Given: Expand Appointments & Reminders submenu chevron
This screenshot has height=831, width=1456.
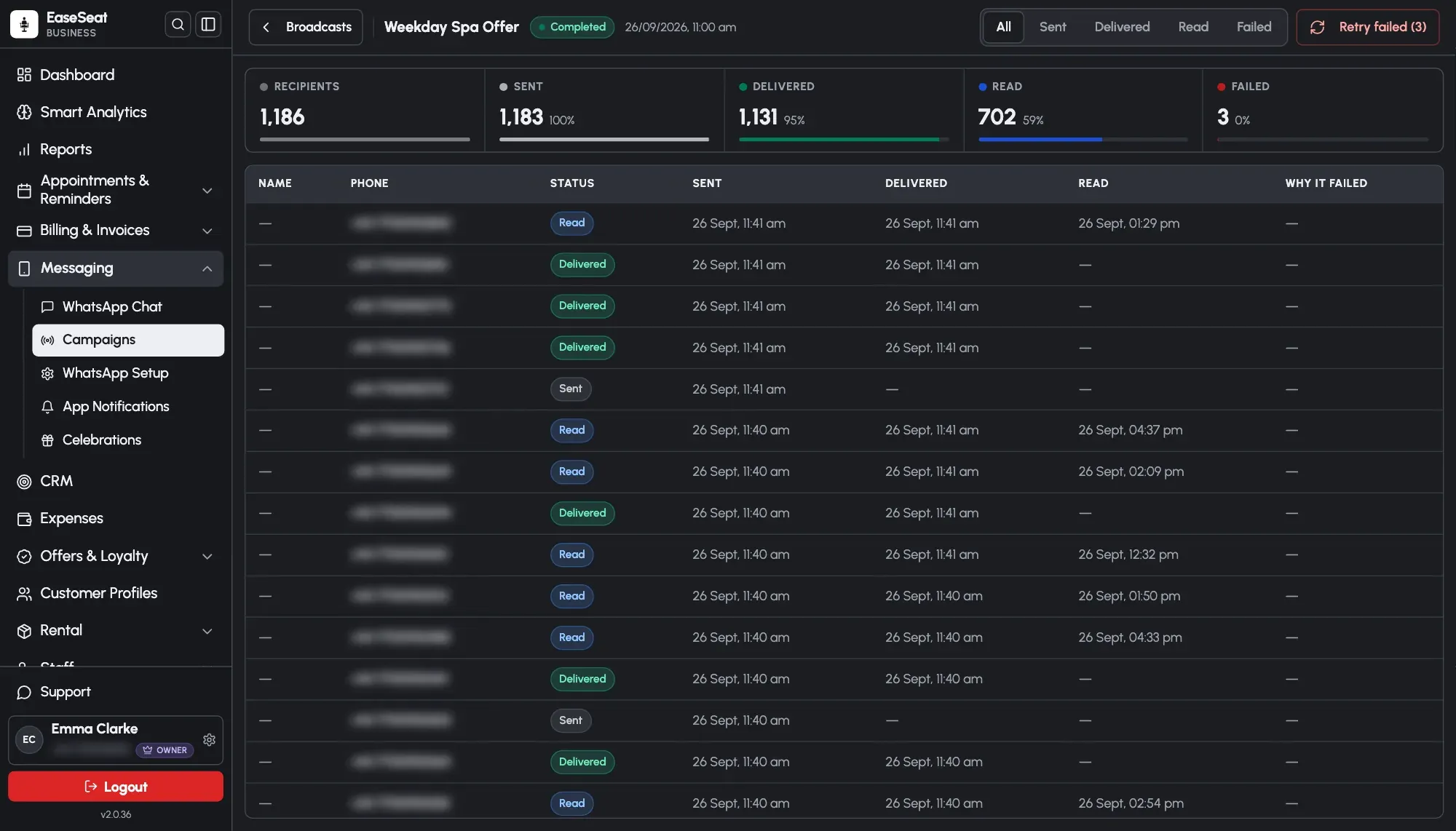Looking at the screenshot, I should [207, 191].
